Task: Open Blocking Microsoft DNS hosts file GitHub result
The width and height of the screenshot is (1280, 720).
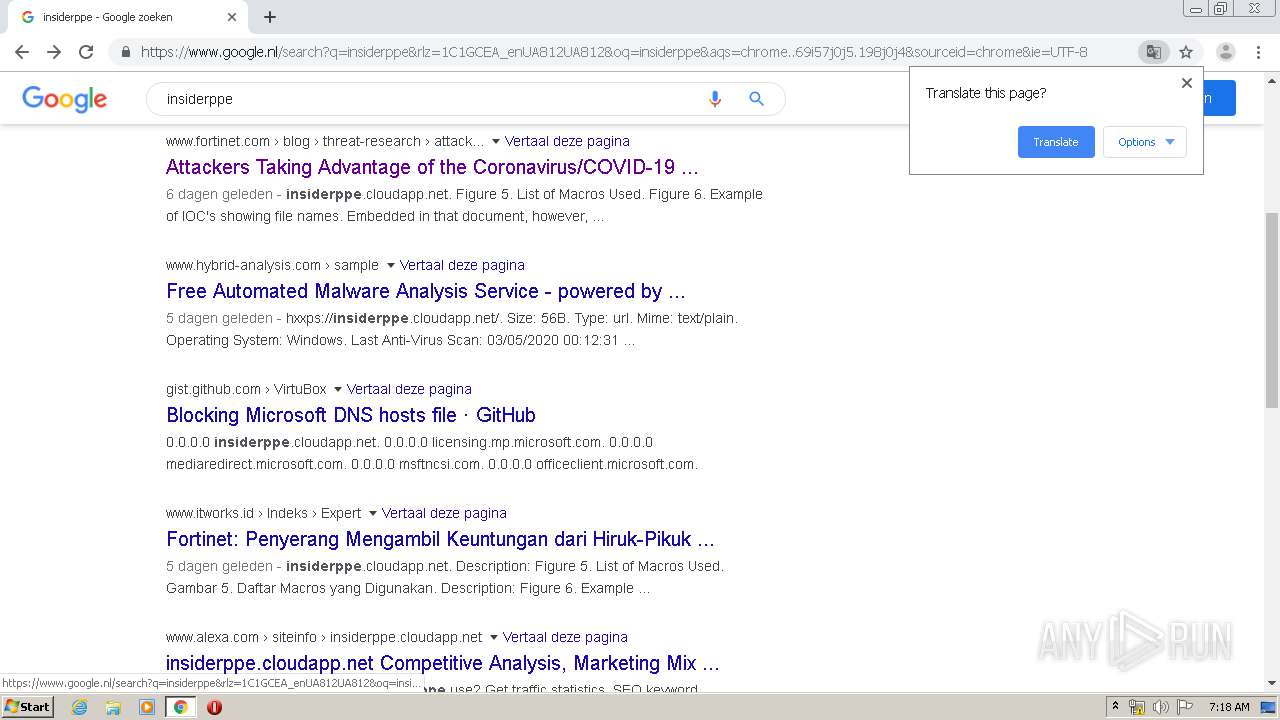Action: (351, 415)
